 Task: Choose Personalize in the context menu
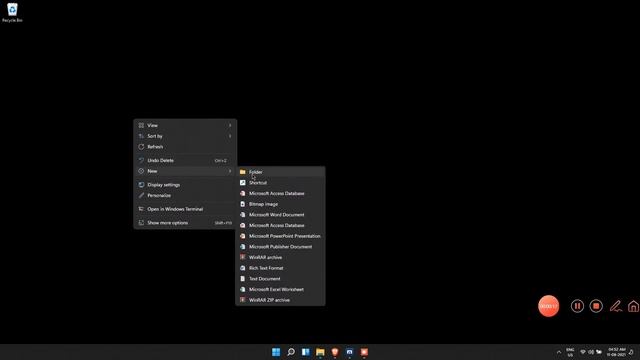[185, 196]
